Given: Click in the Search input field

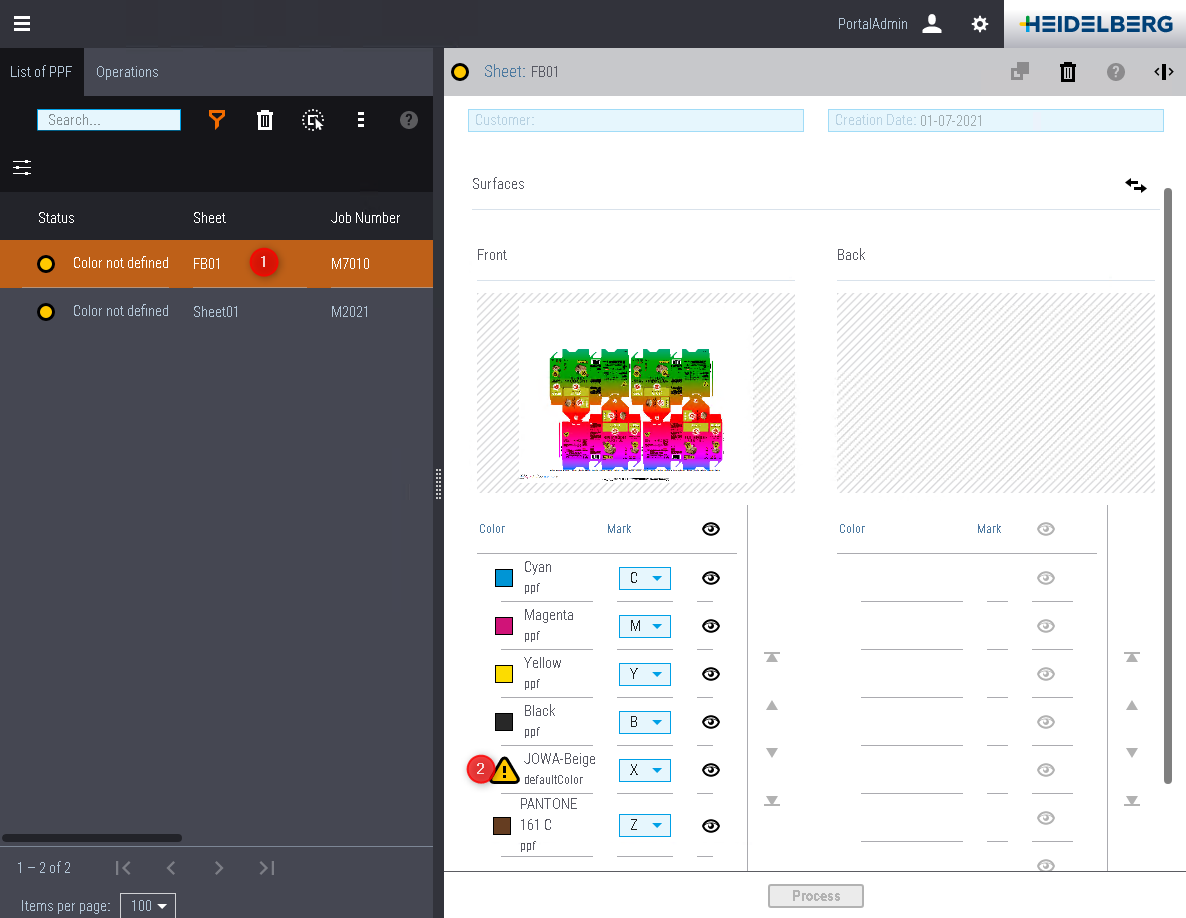Looking at the screenshot, I should tap(109, 120).
